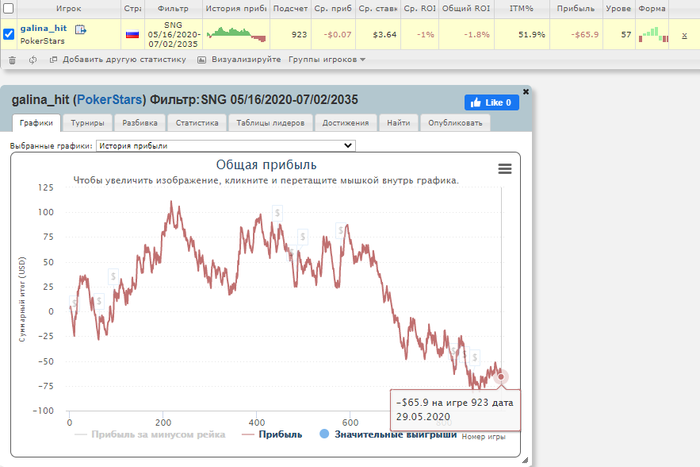Toggle Значительные выигрыши legend series

pyautogui.click(x=388, y=434)
